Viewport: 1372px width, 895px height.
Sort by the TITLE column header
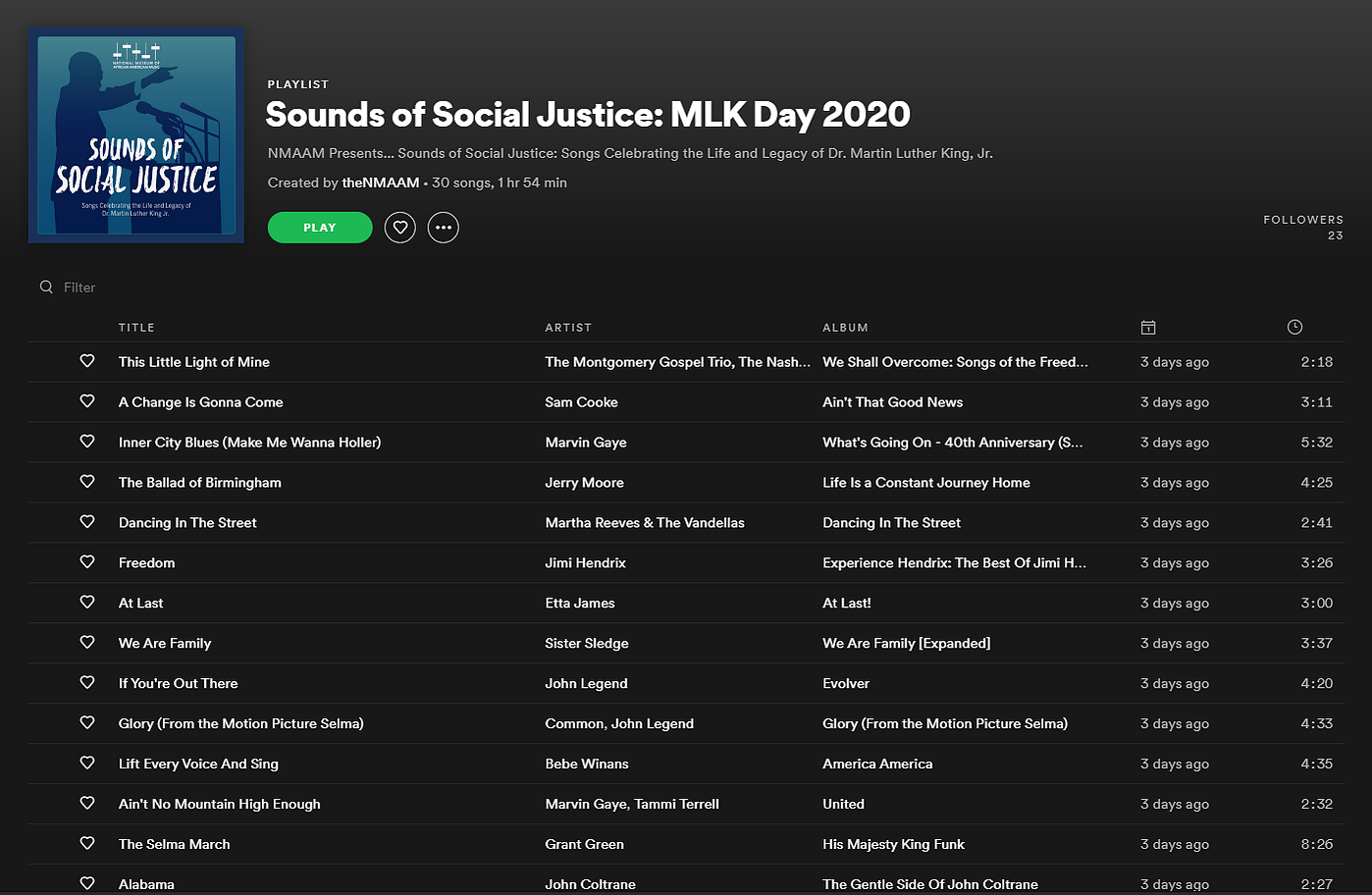[x=136, y=328]
